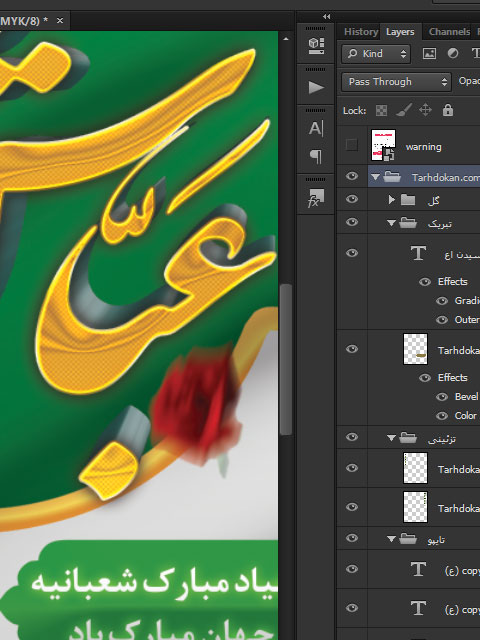Hide the تزئینی group
This screenshot has height=640, width=480.
[x=352, y=437]
